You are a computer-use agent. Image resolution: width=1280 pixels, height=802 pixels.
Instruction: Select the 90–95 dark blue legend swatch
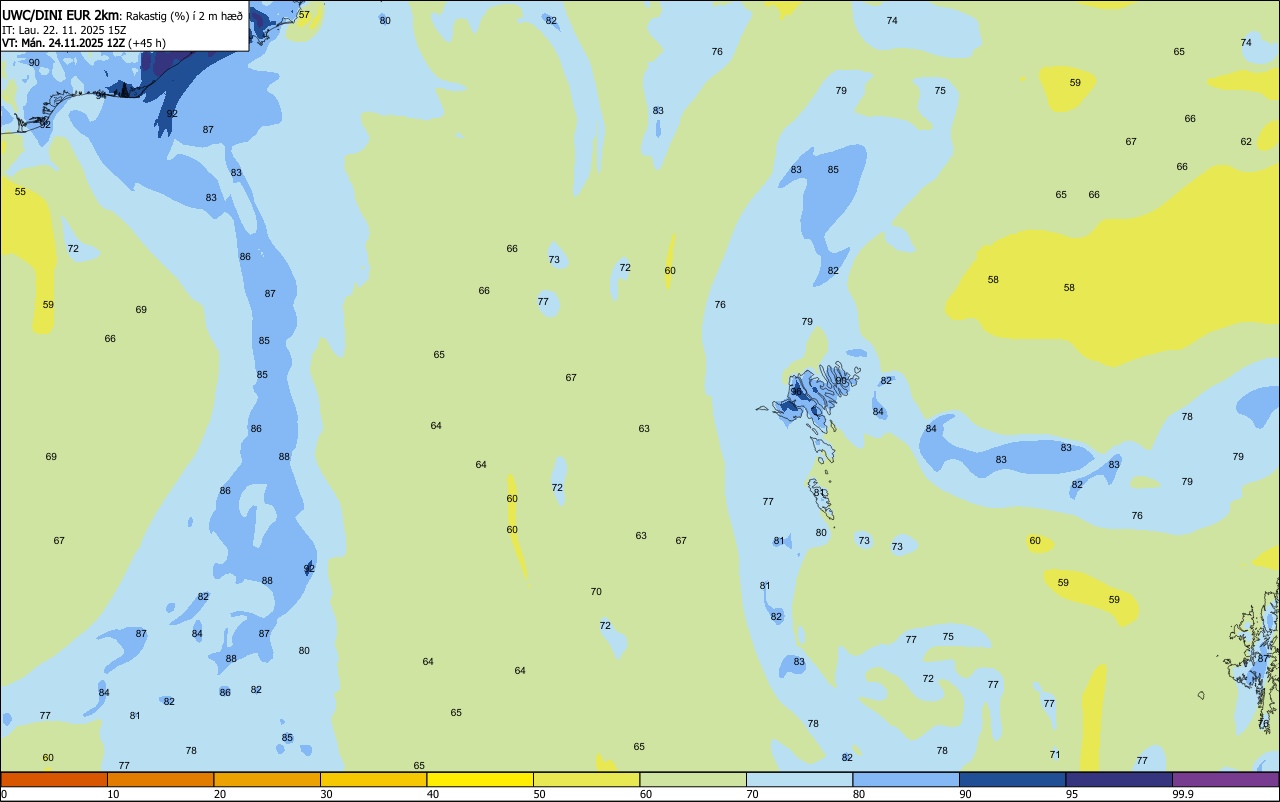tap(1012, 779)
